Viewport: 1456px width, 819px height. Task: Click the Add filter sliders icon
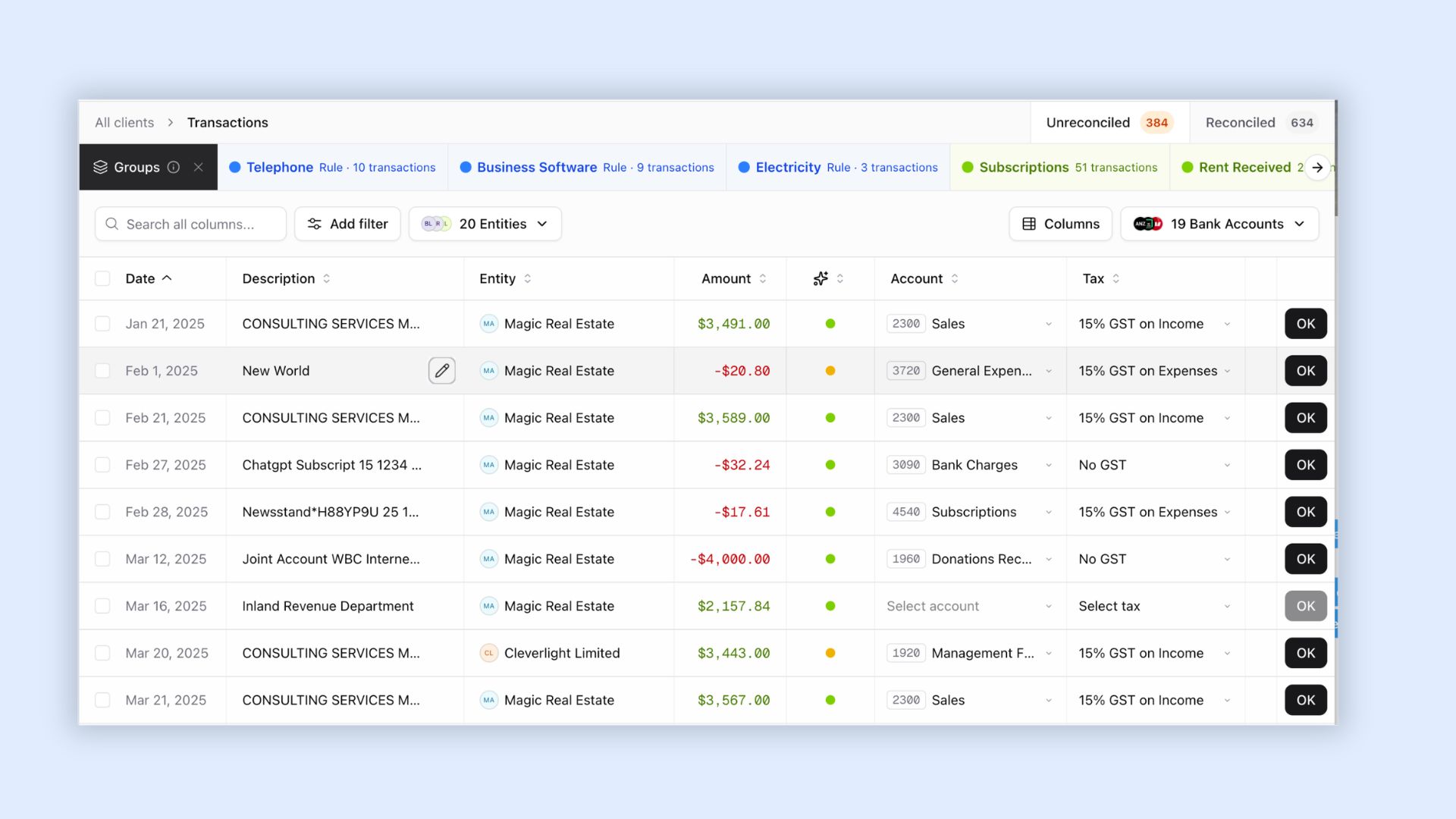pyautogui.click(x=314, y=224)
